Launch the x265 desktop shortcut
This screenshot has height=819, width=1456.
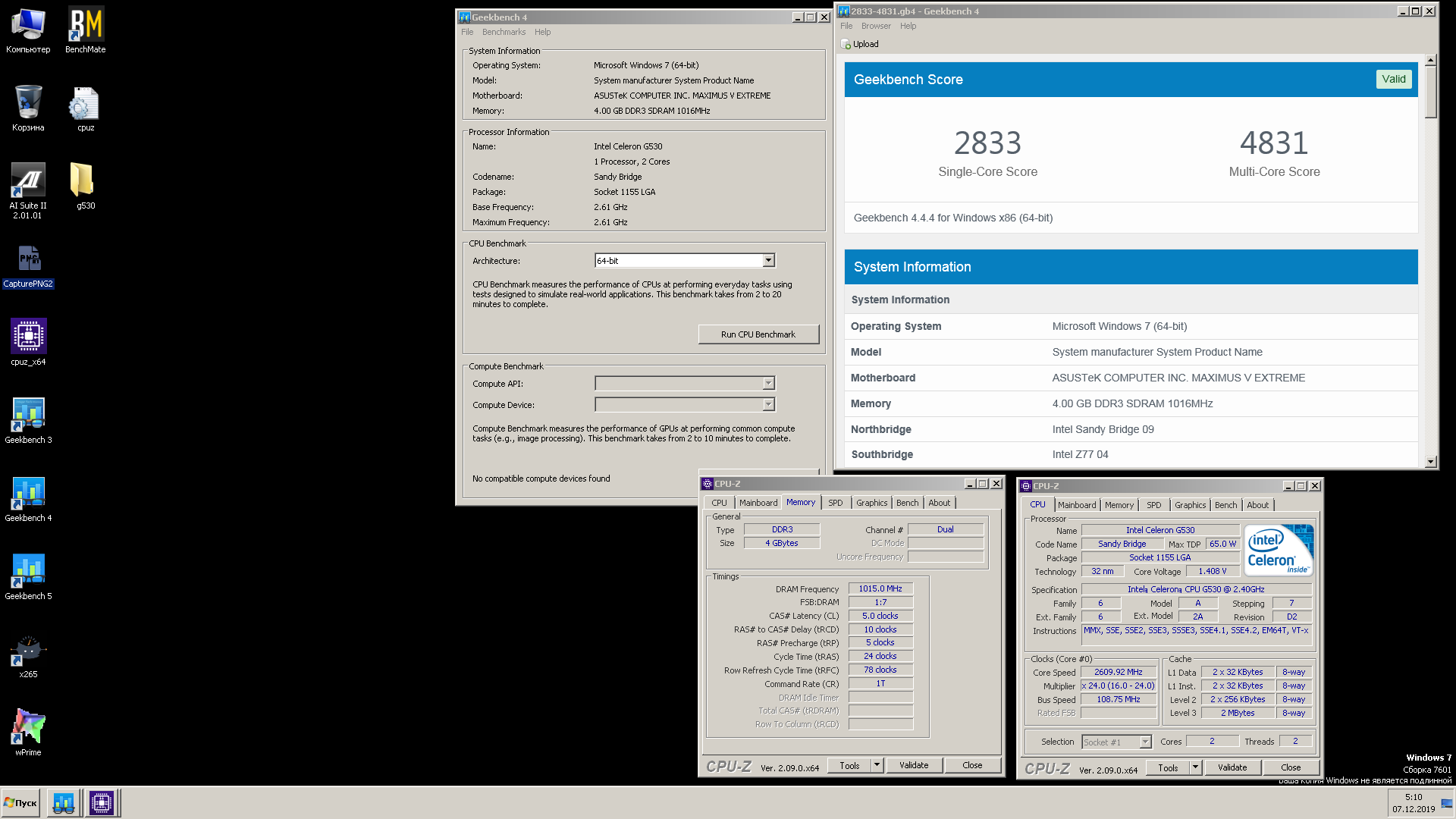28,655
